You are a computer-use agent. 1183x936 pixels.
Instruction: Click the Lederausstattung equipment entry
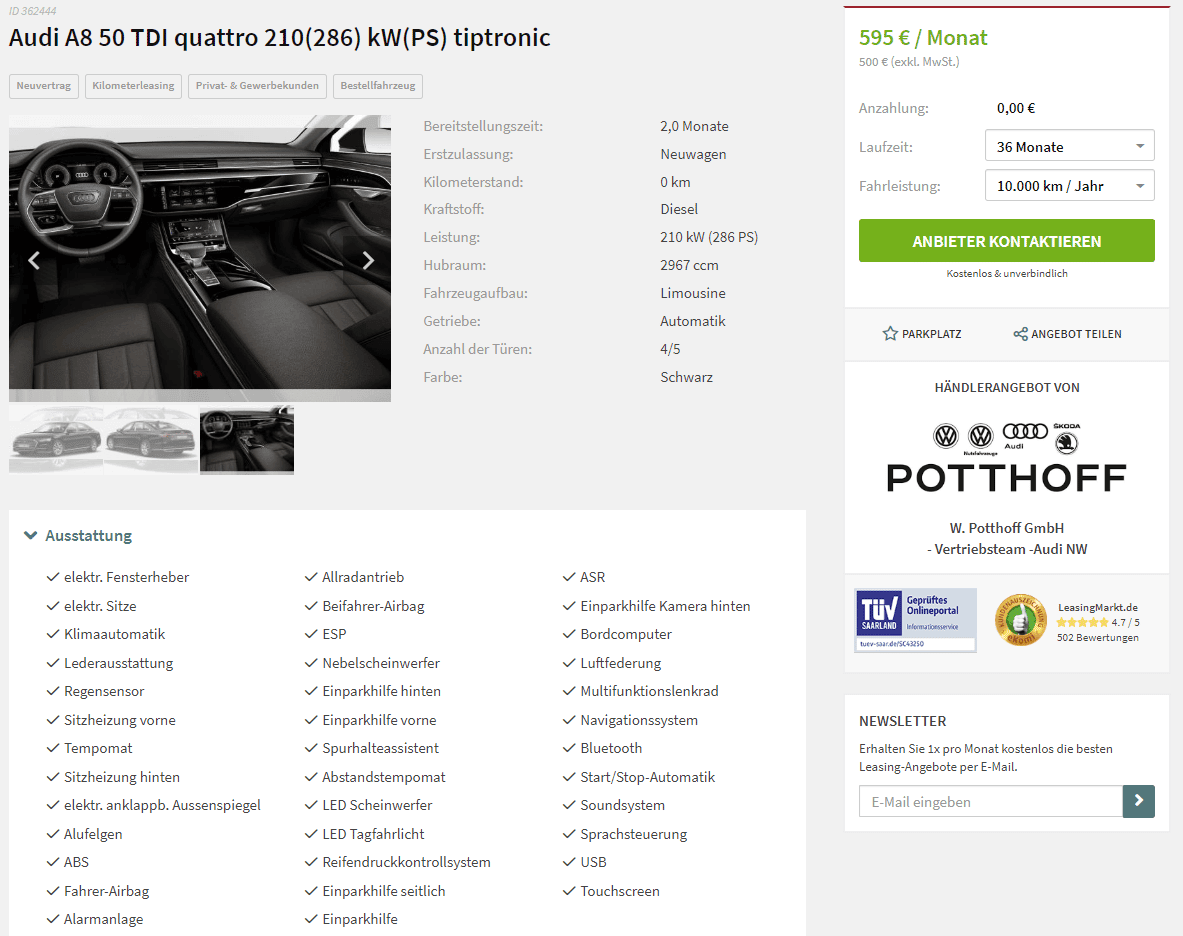pyautogui.click(x=118, y=663)
